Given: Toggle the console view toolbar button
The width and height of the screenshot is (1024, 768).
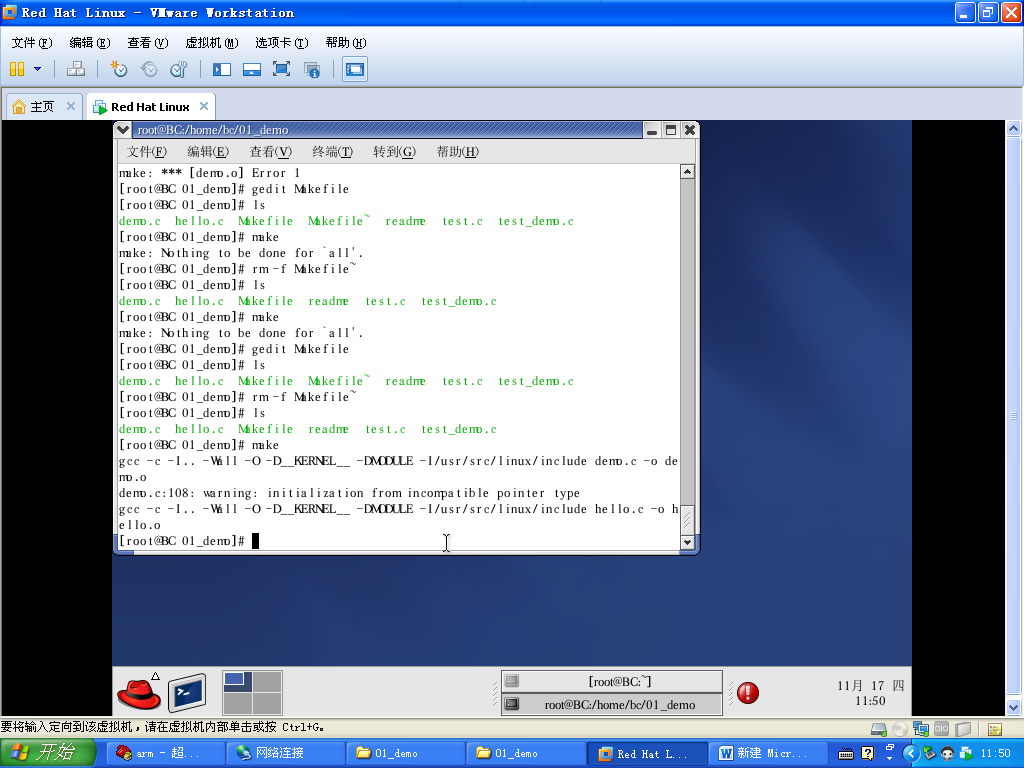Looking at the screenshot, I should pyautogui.click(x=355, y=69).
